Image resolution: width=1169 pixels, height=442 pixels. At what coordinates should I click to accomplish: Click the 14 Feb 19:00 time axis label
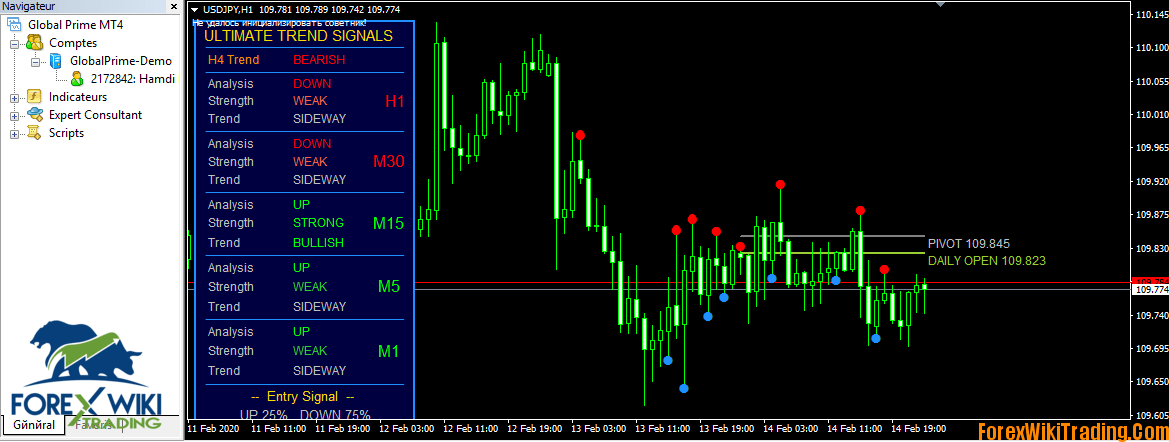click(916, 429)
